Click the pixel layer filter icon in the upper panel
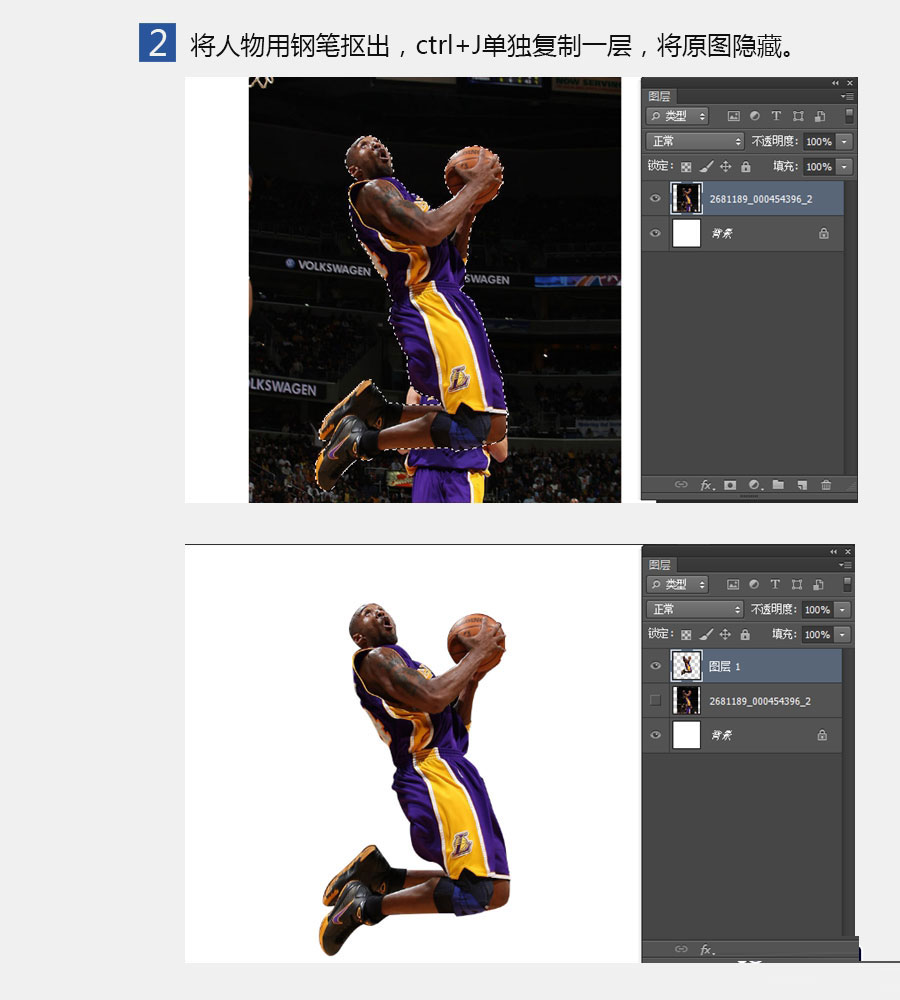Viewport: 900px width, 1000px height. click(x=734, y=116)
